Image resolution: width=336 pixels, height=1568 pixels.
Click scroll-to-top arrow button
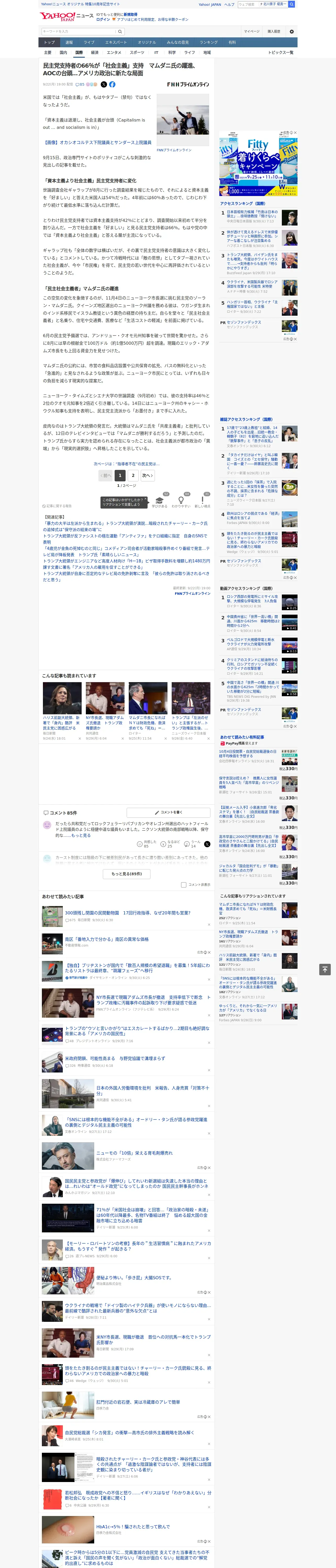click(325, 969)
